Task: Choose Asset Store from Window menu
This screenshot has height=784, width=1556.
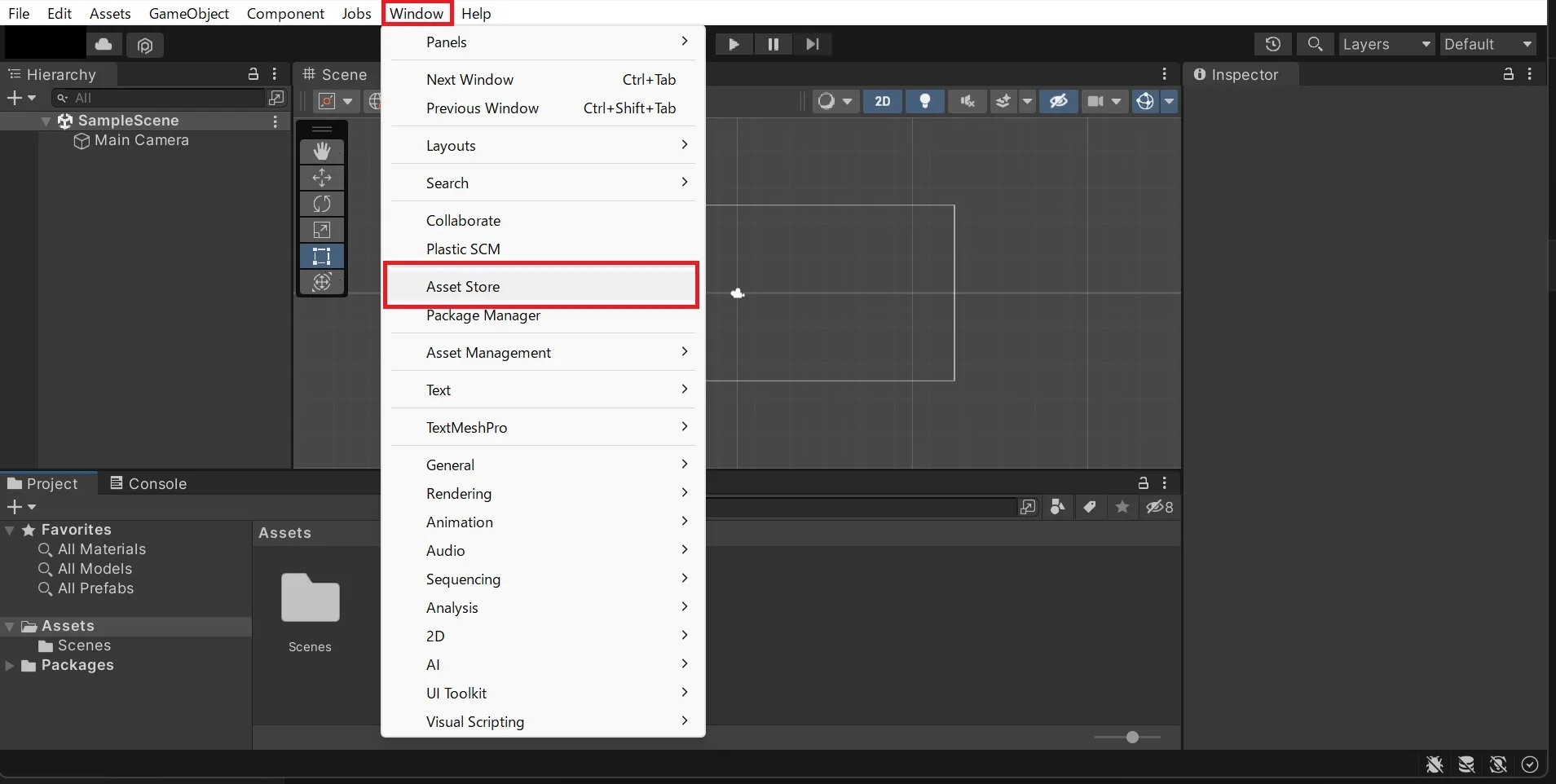Action: 542,286
